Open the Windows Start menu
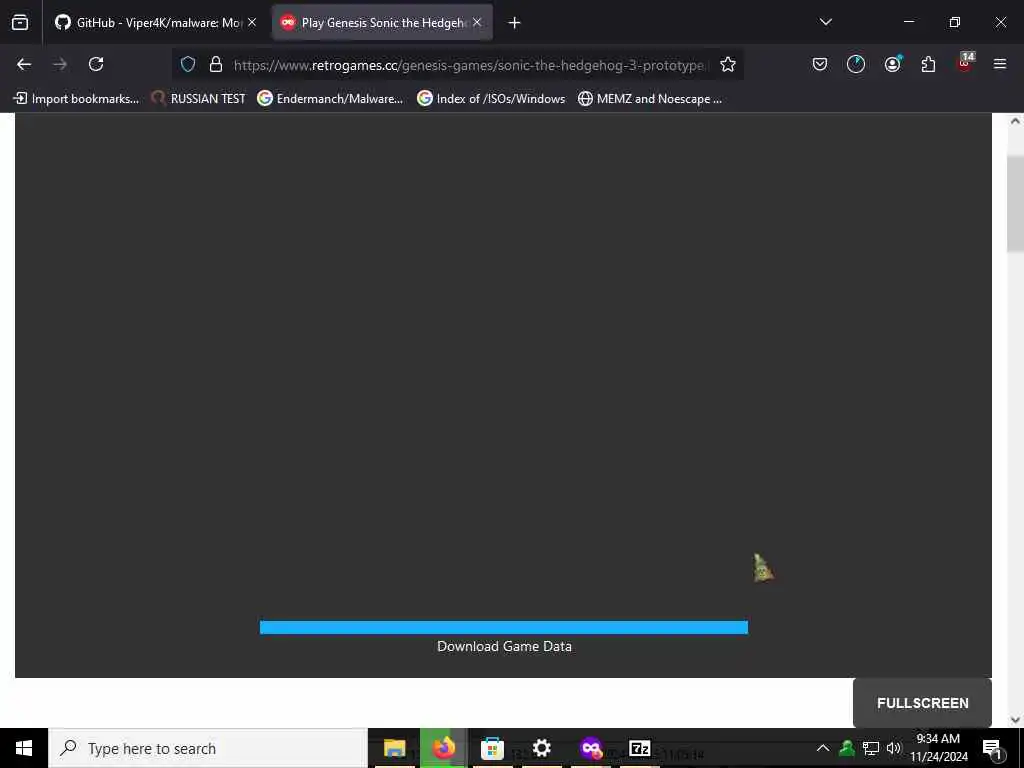Image resolution: width=1024 pixels, height=768 pixels. (24, 748)
